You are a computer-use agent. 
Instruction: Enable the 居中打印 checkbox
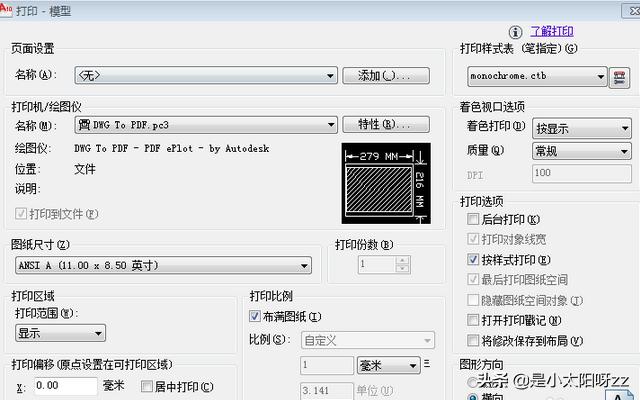point(147,386)
